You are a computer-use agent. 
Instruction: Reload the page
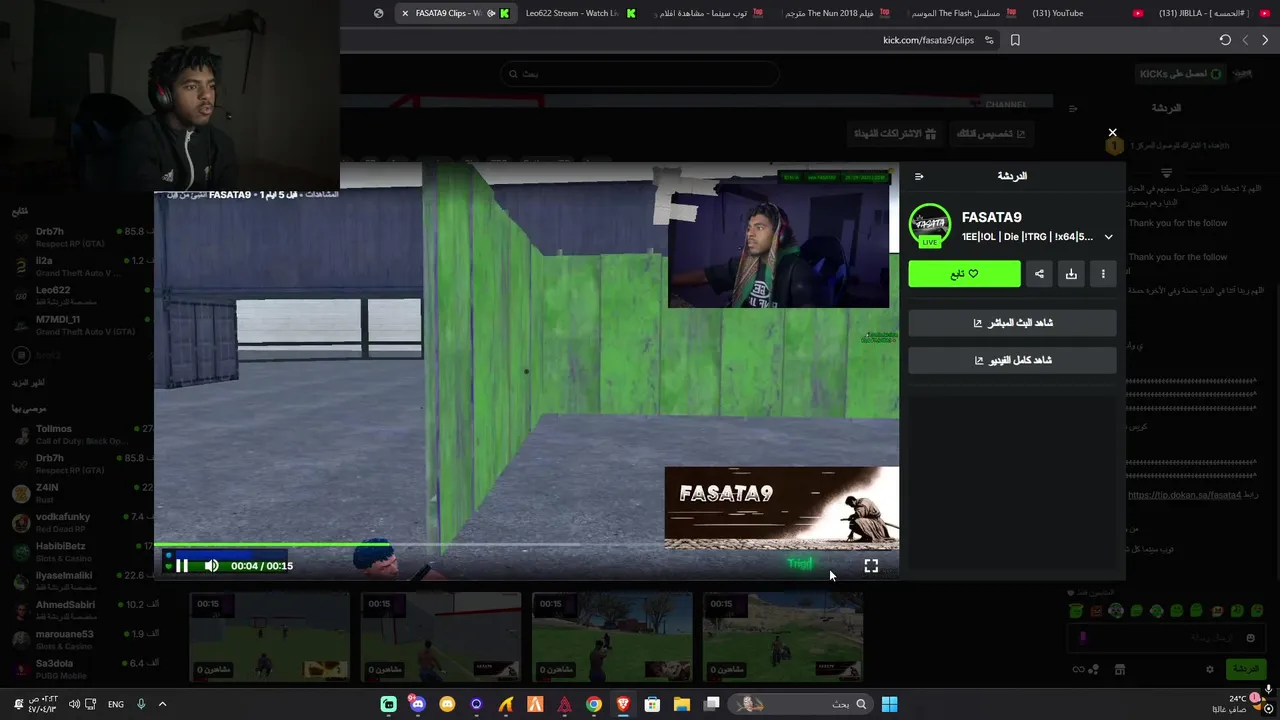(x=1225, y=40)
